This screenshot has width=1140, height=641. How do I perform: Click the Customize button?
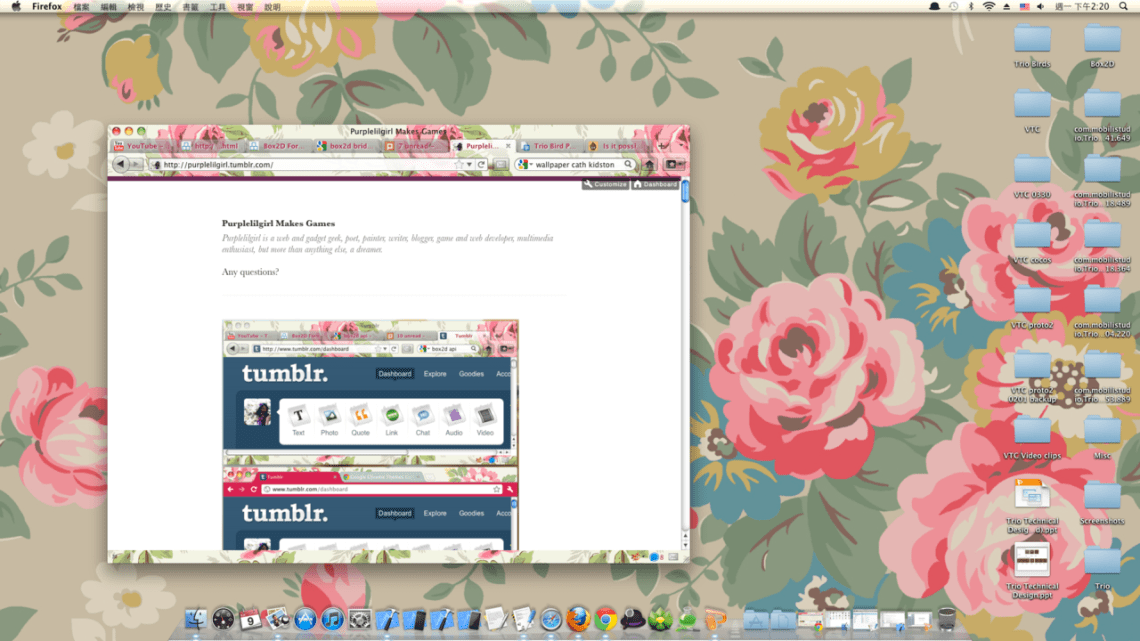point(605,184)
